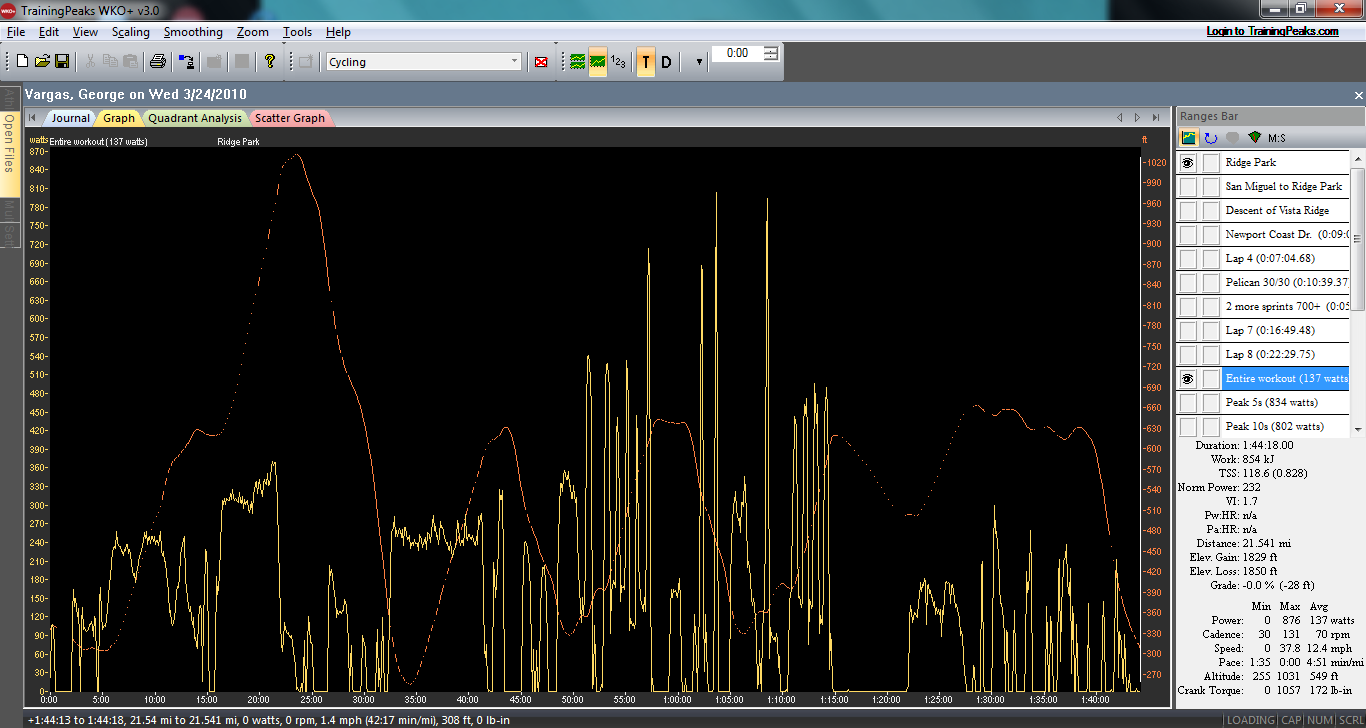
Task: Open the Cycling sport type dropdown
Action: point(515,62)
